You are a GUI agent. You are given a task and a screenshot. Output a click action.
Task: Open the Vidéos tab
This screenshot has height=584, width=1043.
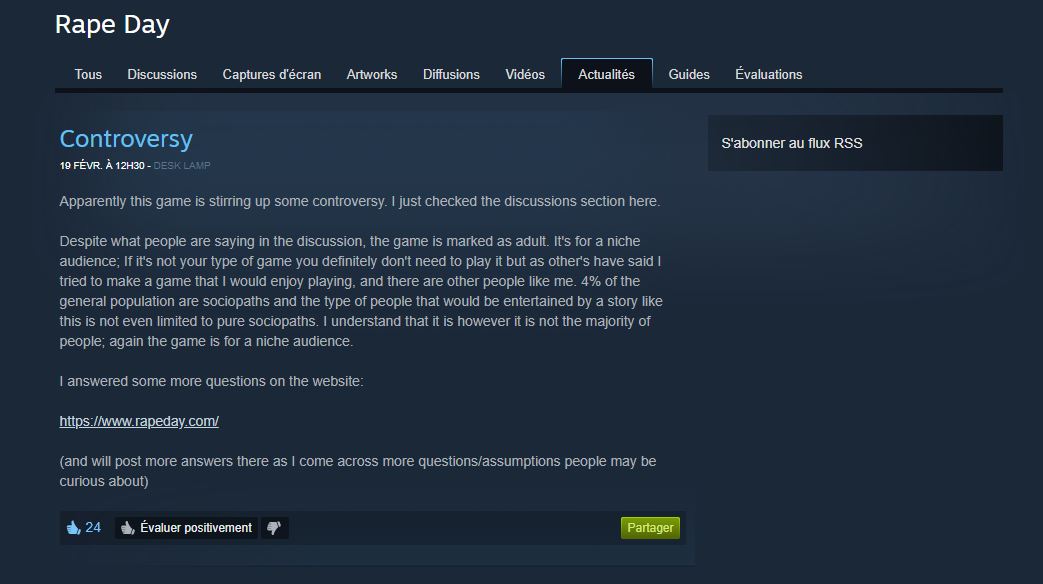[525, 74]
